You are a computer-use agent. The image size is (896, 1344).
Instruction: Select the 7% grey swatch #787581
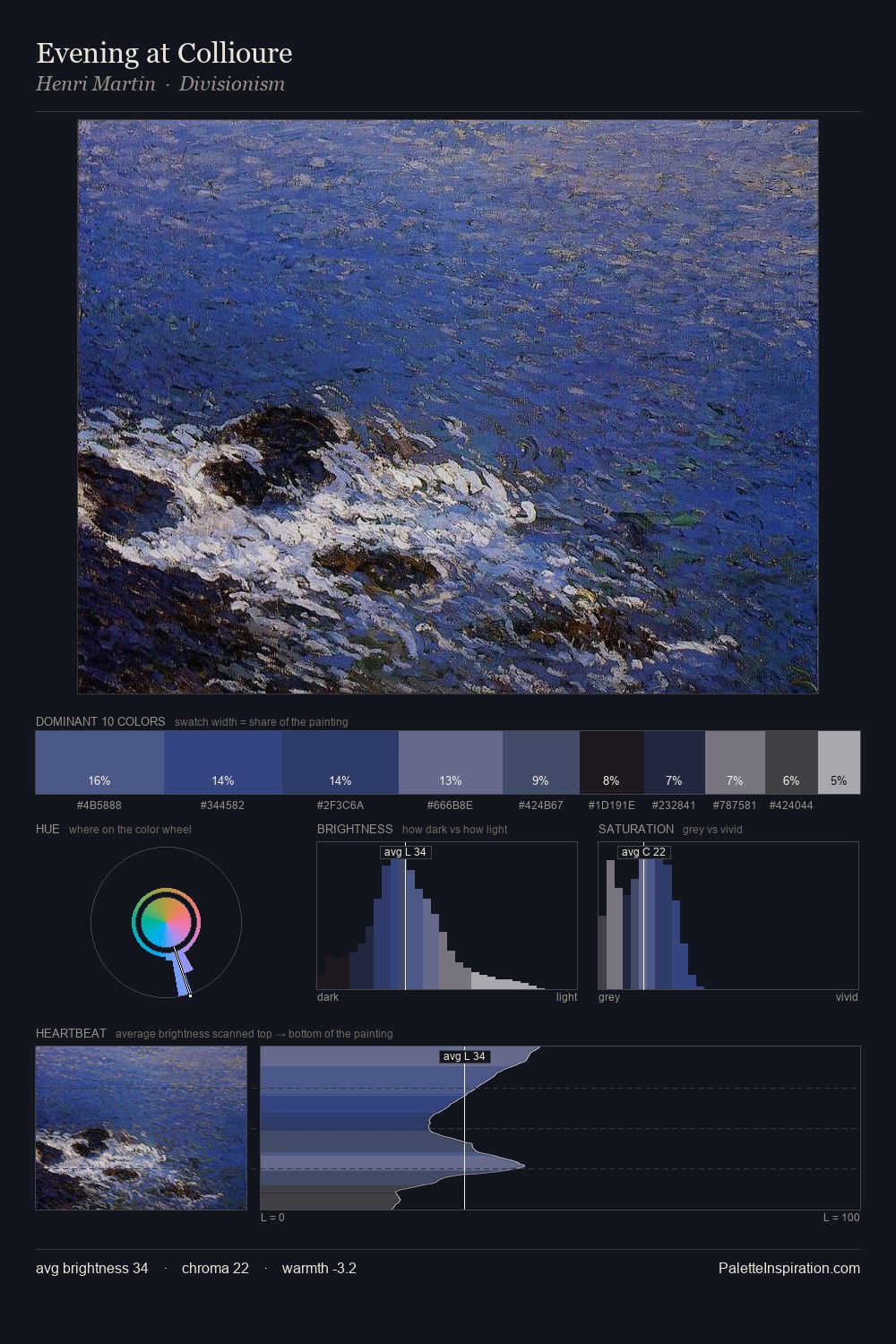point(735,762)
